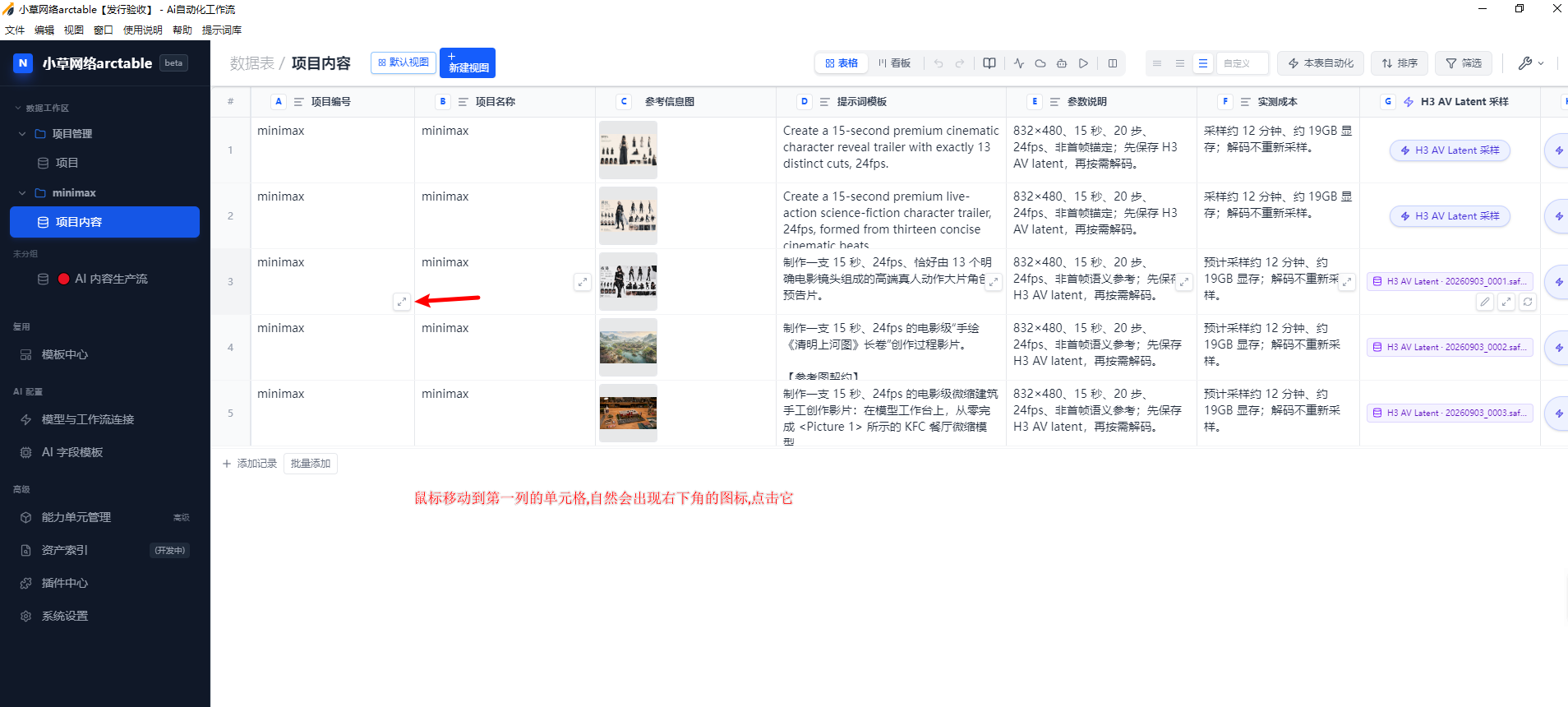Click the robot icon in the toolbar
Screen dimensions: 1568x707
tap(1062, 63)
